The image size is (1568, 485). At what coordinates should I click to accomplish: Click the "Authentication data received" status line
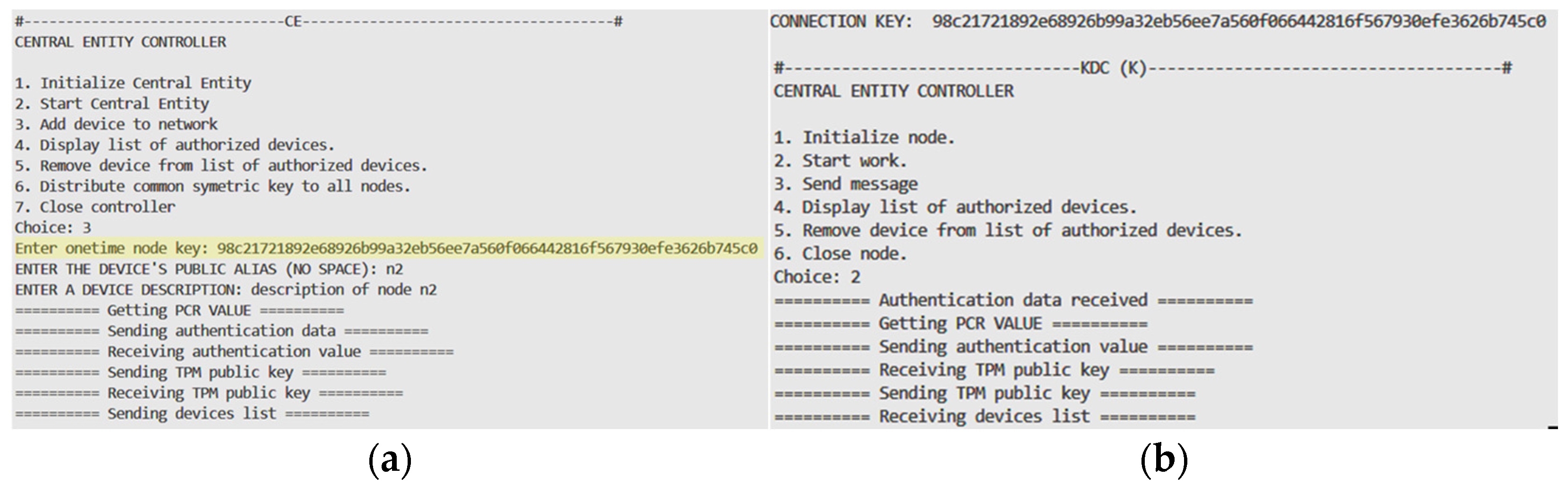pyautogui.click(x=1013, y=300)
